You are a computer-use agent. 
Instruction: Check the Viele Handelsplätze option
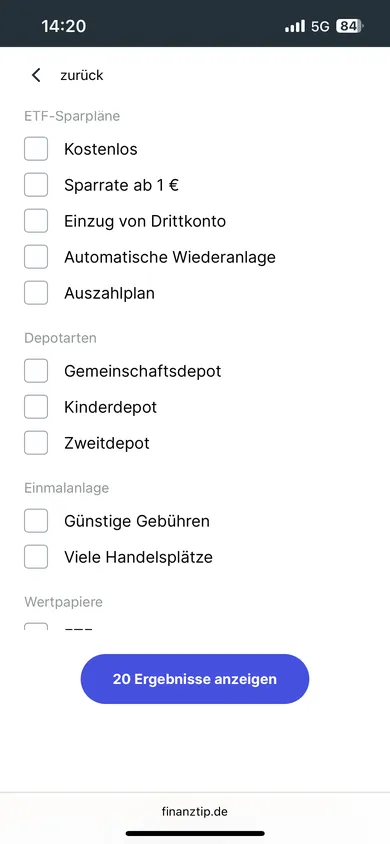[x=36, y=557]
